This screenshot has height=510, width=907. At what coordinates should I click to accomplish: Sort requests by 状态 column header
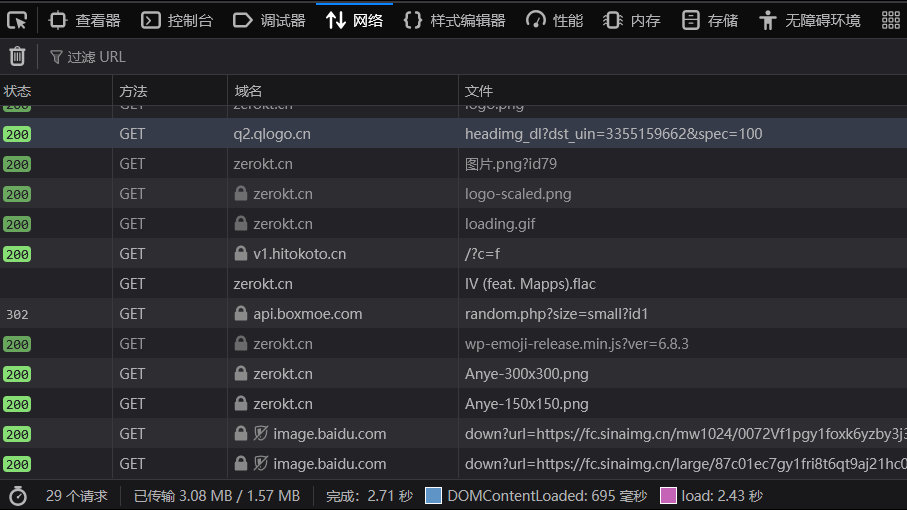tap(18, 91)
